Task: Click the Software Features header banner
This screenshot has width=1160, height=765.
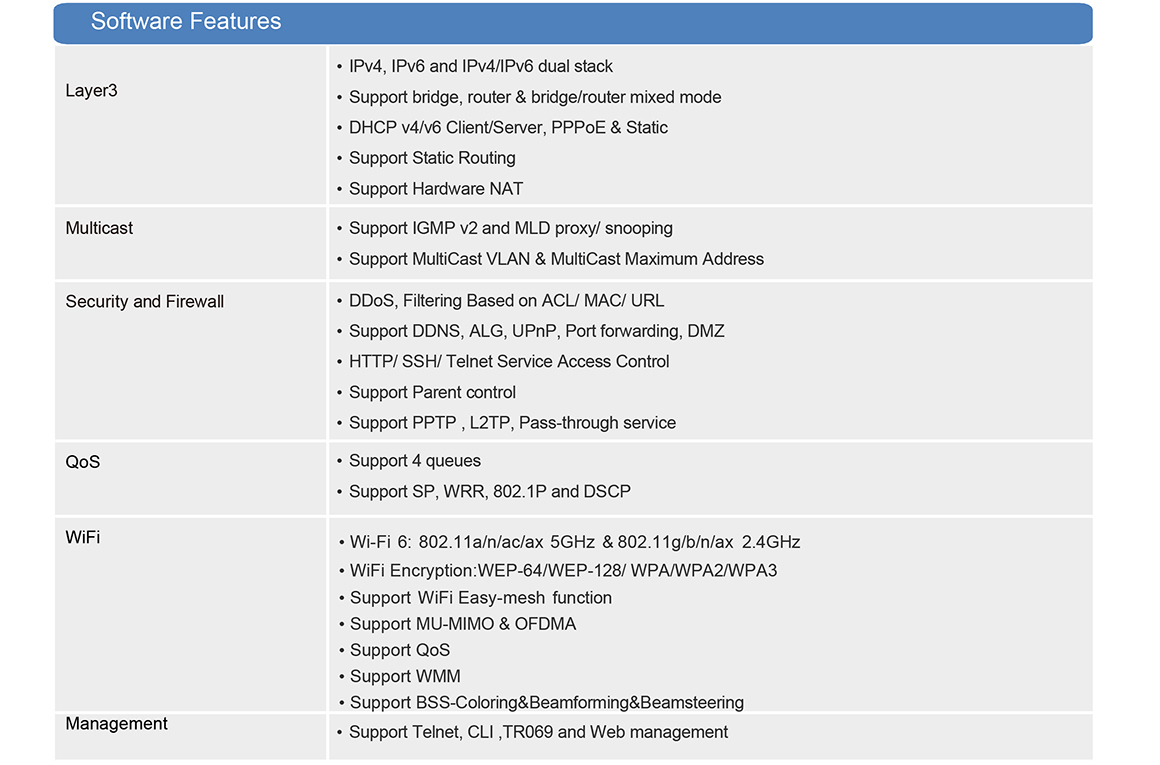Action: (x=573, y=22)
